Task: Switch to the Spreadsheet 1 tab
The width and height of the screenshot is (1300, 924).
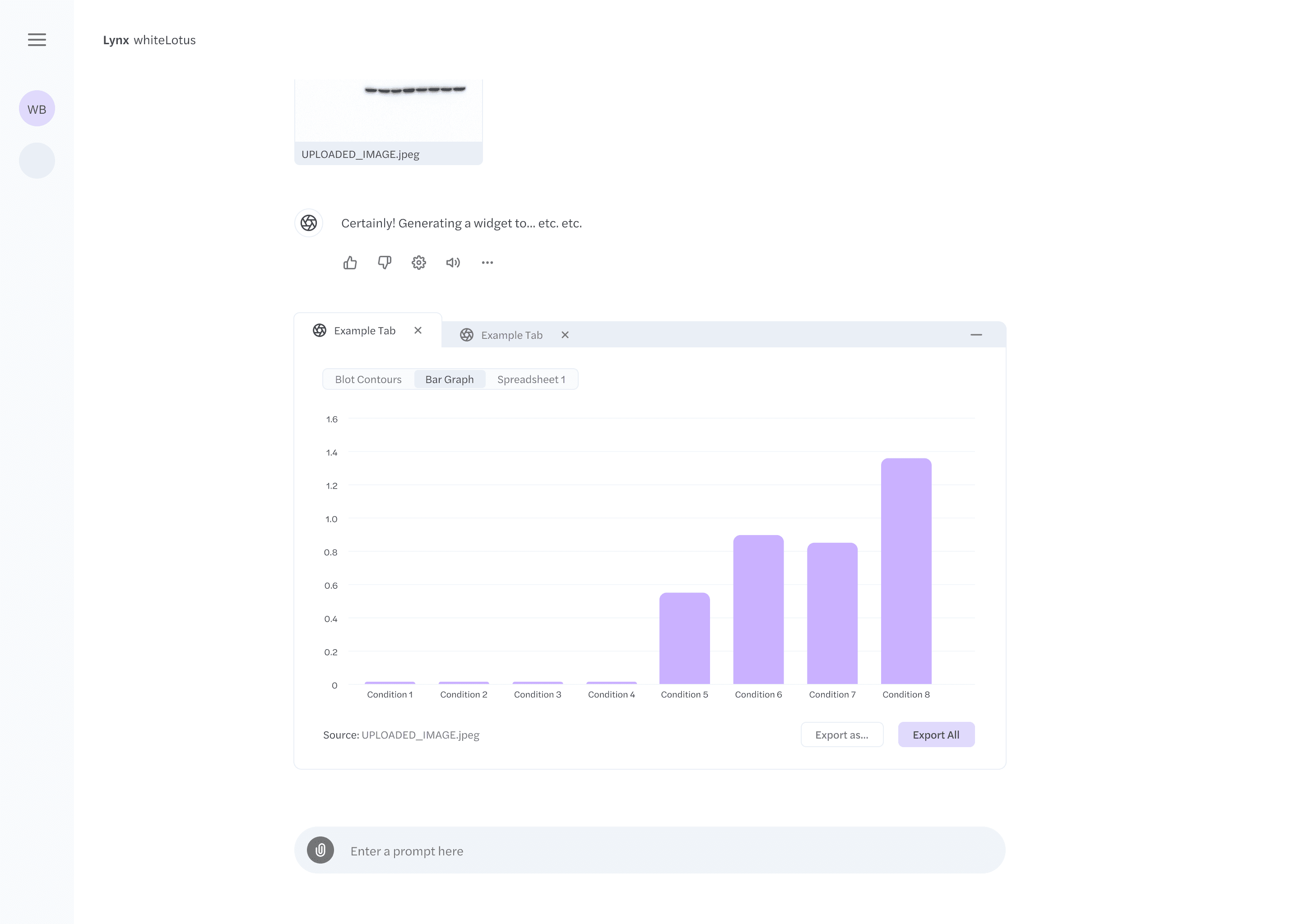Action: [531, 379]
